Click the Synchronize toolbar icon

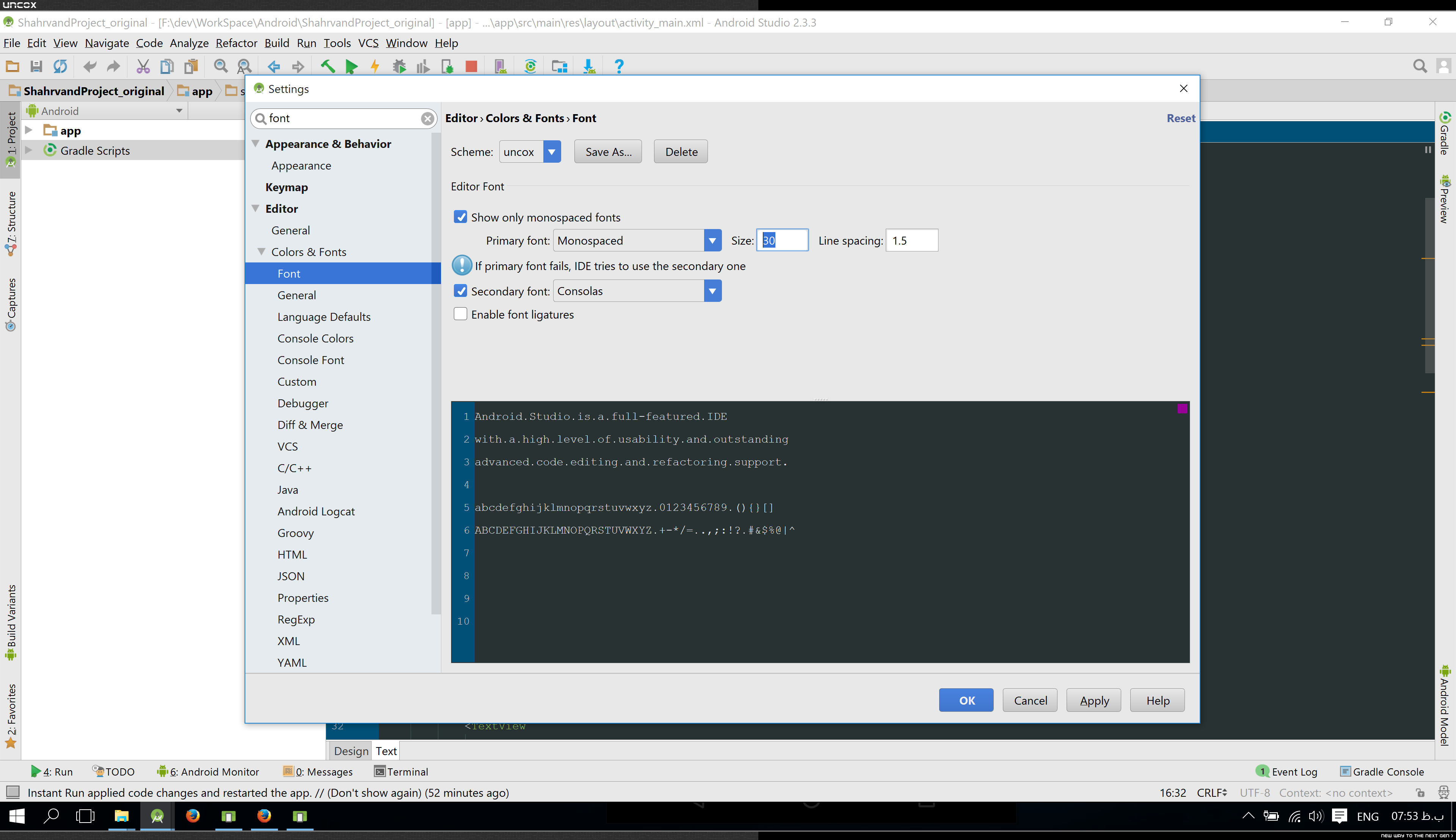pyautogui.click(x=60, y=66)
